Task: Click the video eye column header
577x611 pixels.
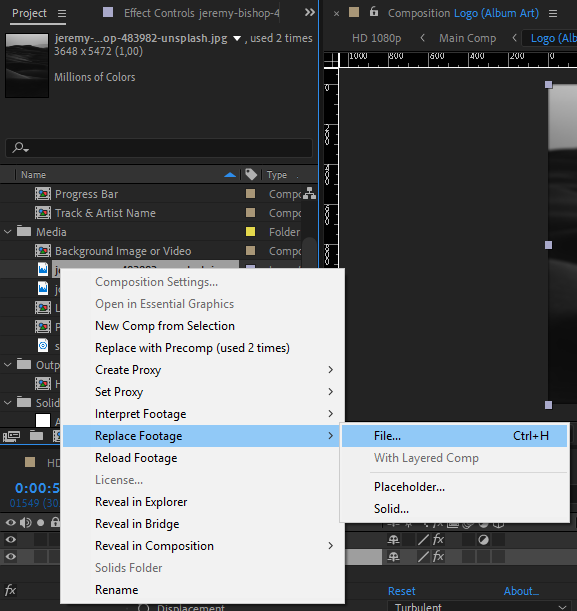Action: pyautogui.click(x=11, y=523)
